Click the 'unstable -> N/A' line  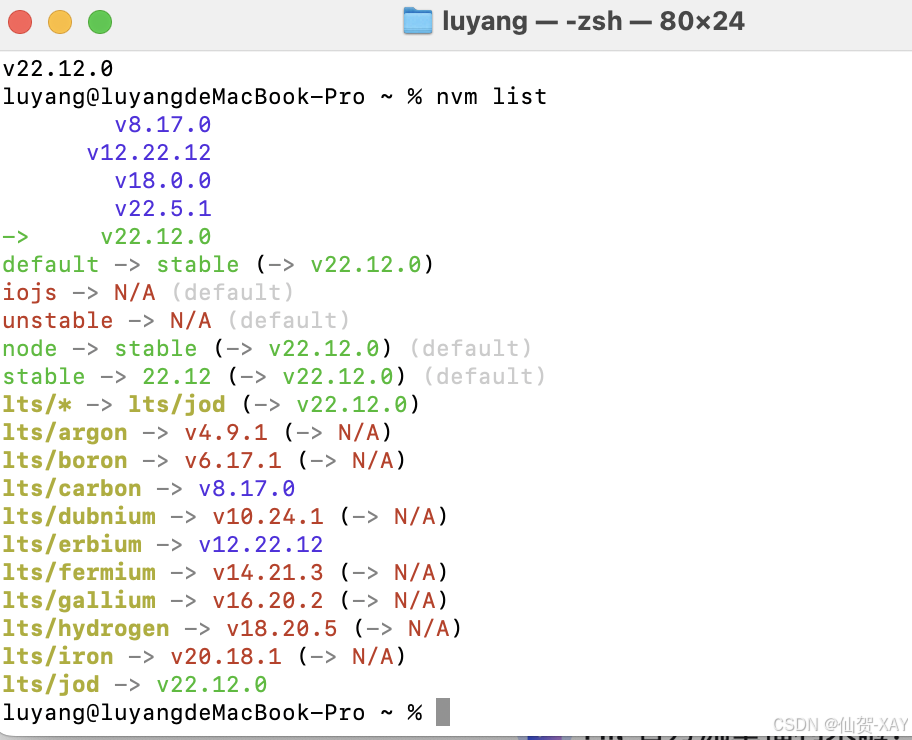(176, 321)
